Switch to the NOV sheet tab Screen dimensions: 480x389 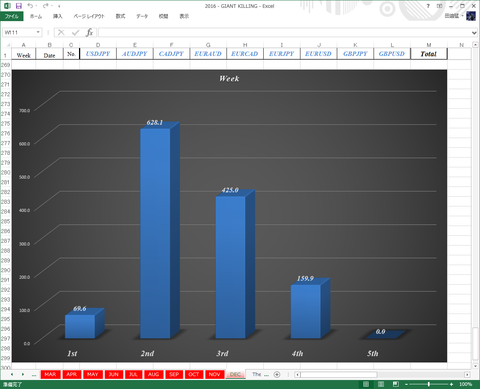coord(214,374)
